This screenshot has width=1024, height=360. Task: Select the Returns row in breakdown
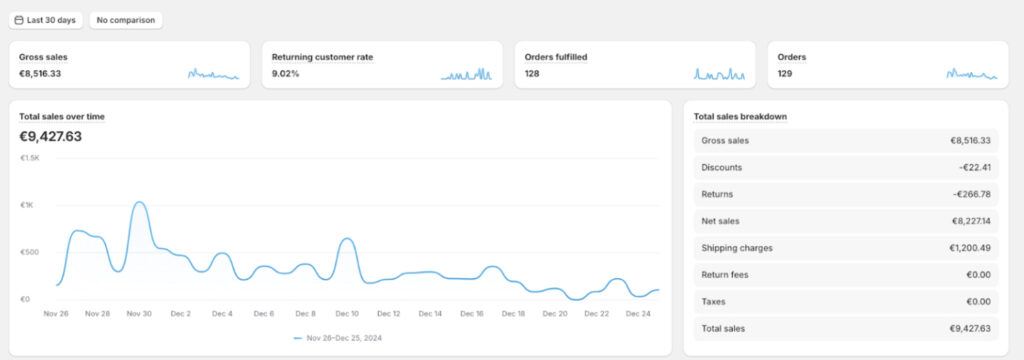pyautogui.click(x=846, y=194)
